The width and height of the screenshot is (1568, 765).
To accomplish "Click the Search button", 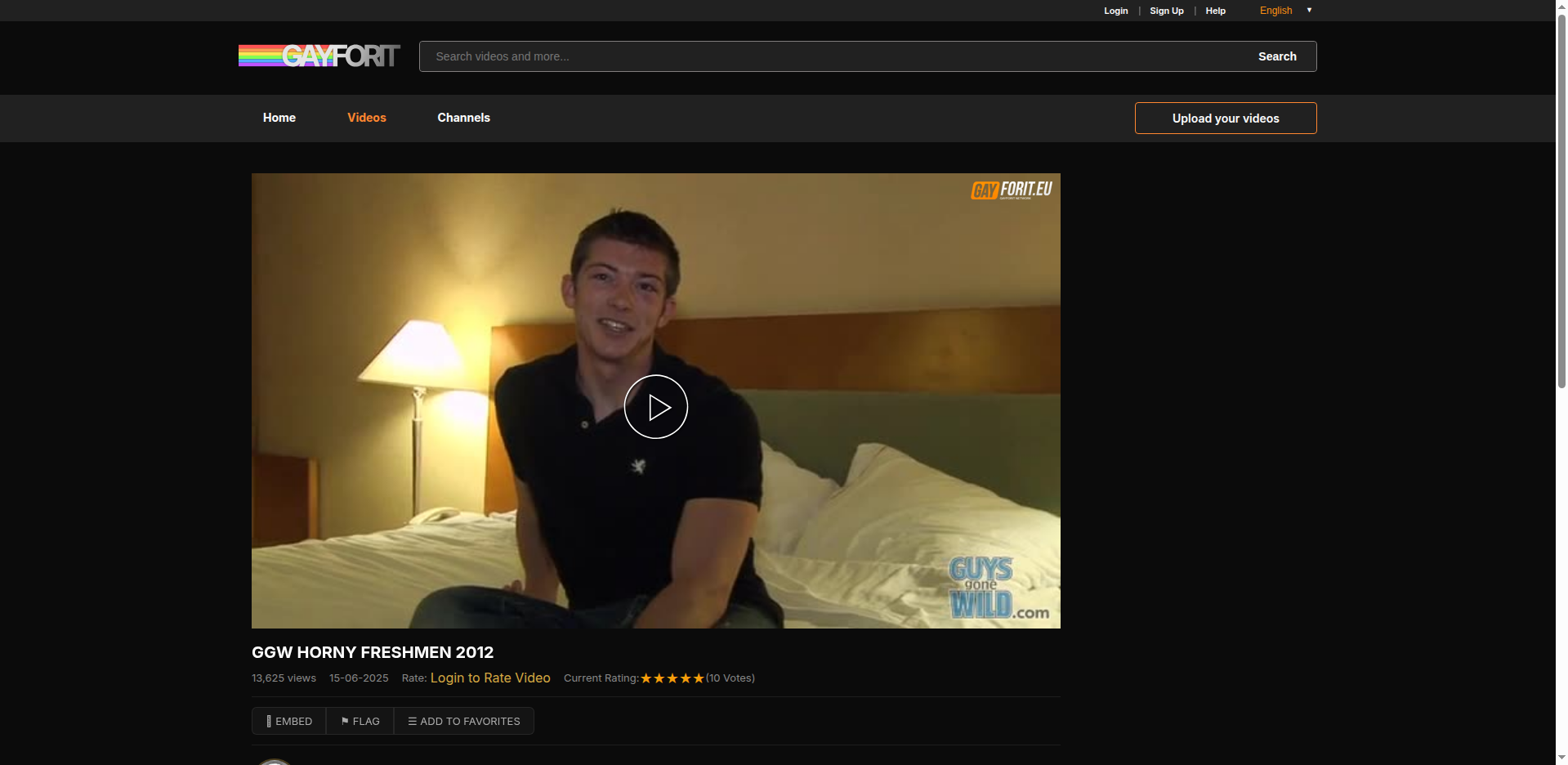I will pyautogui.click(x=1277, y=56).
